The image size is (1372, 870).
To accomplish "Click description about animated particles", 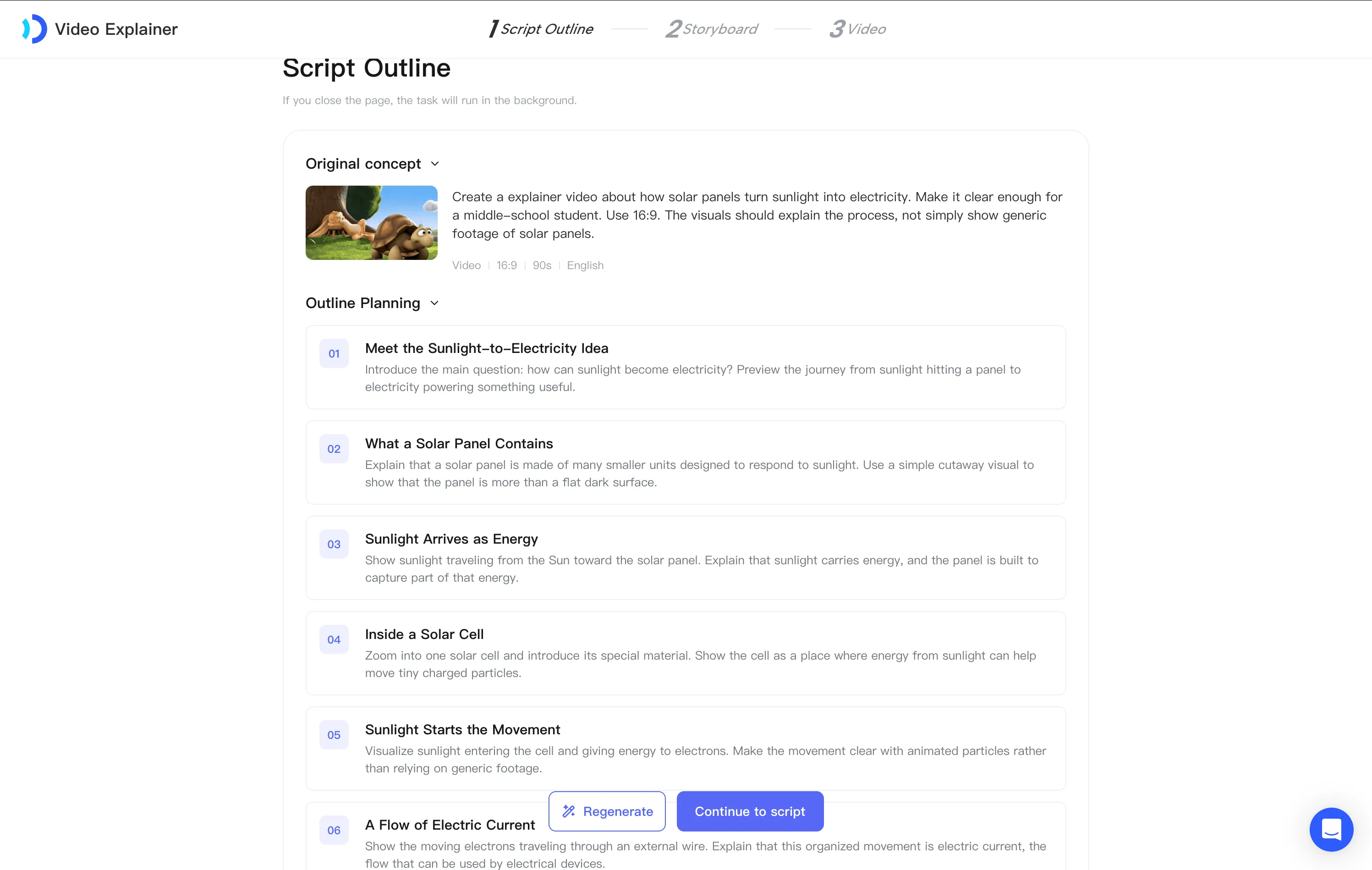I will tap(705, 760).
